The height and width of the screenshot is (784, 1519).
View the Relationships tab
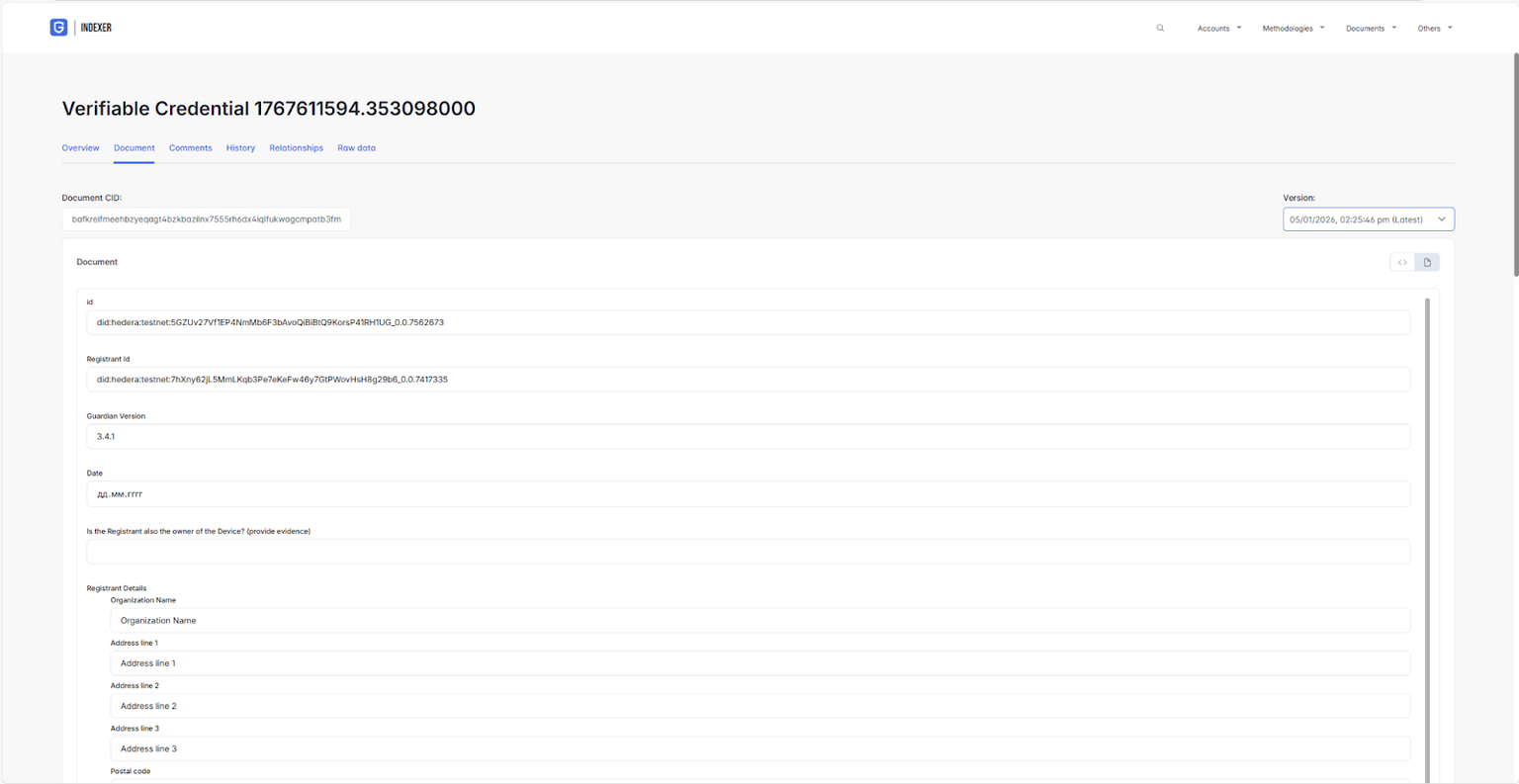pos(296,148)
